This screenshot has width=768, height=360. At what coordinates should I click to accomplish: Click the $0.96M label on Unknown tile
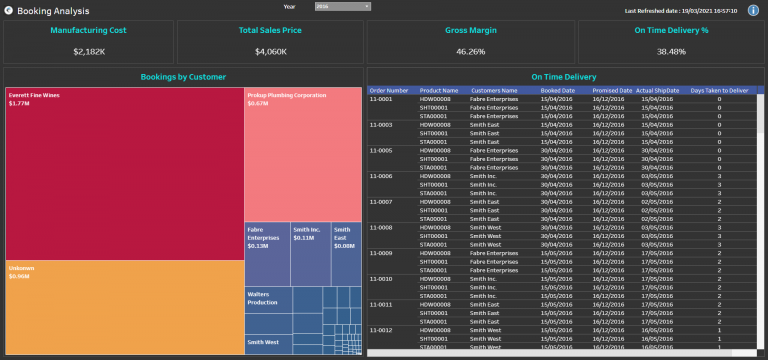pos(19,277)
